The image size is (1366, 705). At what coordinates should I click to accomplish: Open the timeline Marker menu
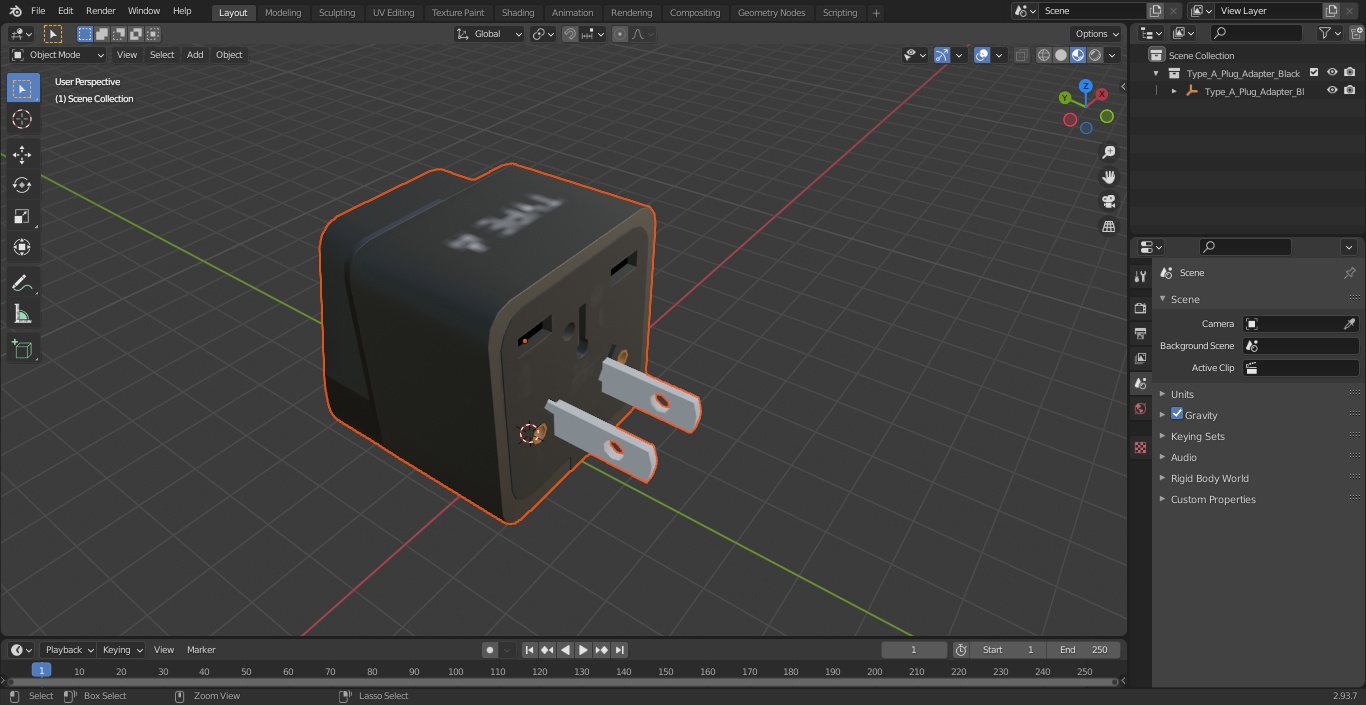click(201, 650)
